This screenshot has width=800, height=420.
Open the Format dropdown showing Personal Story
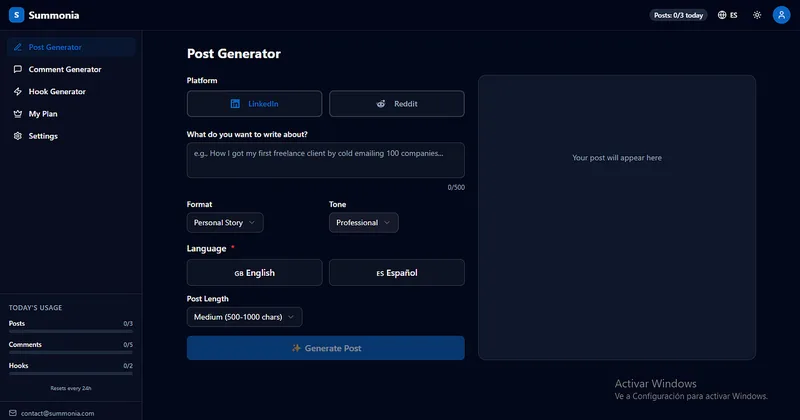(x=225, y=223)
